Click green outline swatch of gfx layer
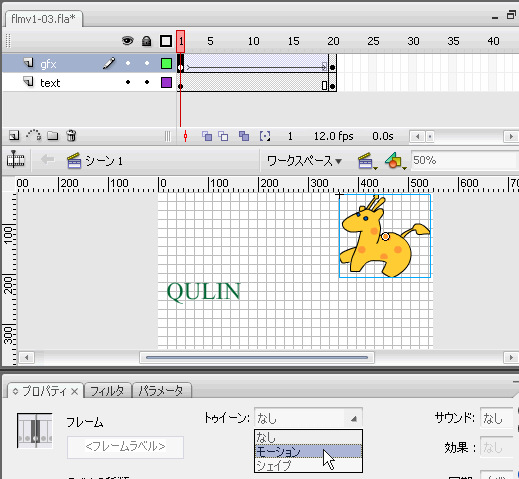This screenshot has width=519, height=479. pos(166,63)
